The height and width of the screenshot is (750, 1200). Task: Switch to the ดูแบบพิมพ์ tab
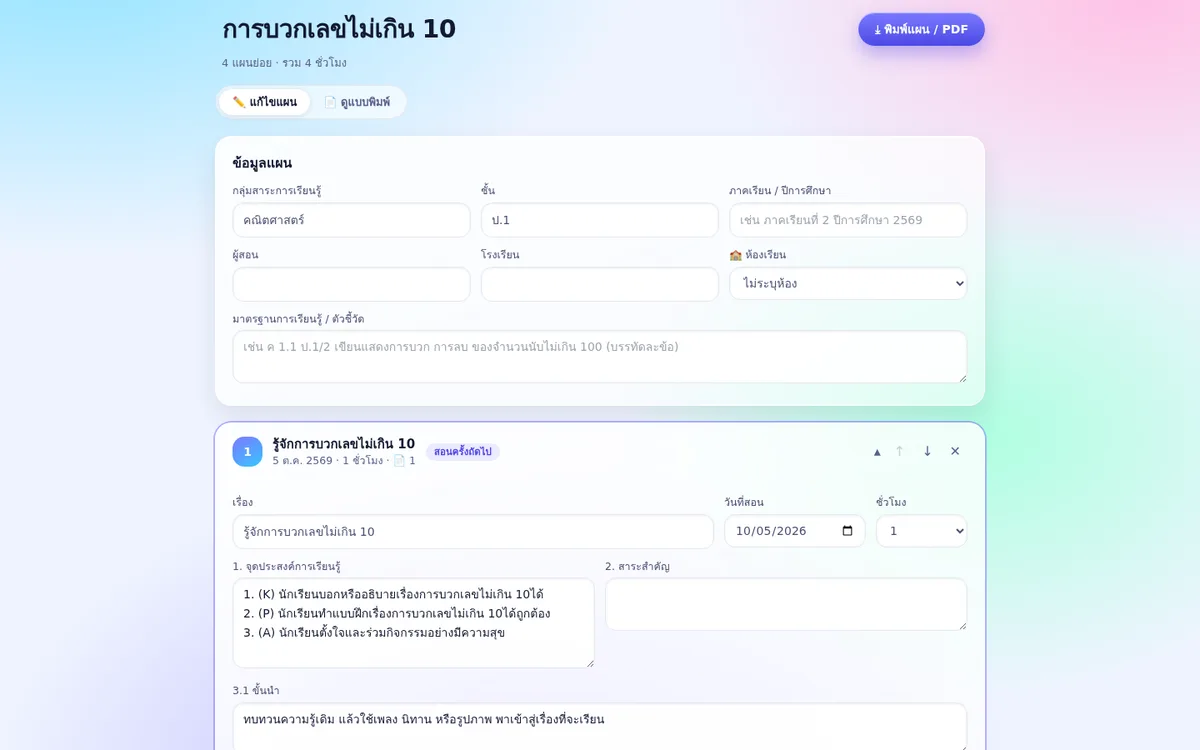[x=357, y=102]
